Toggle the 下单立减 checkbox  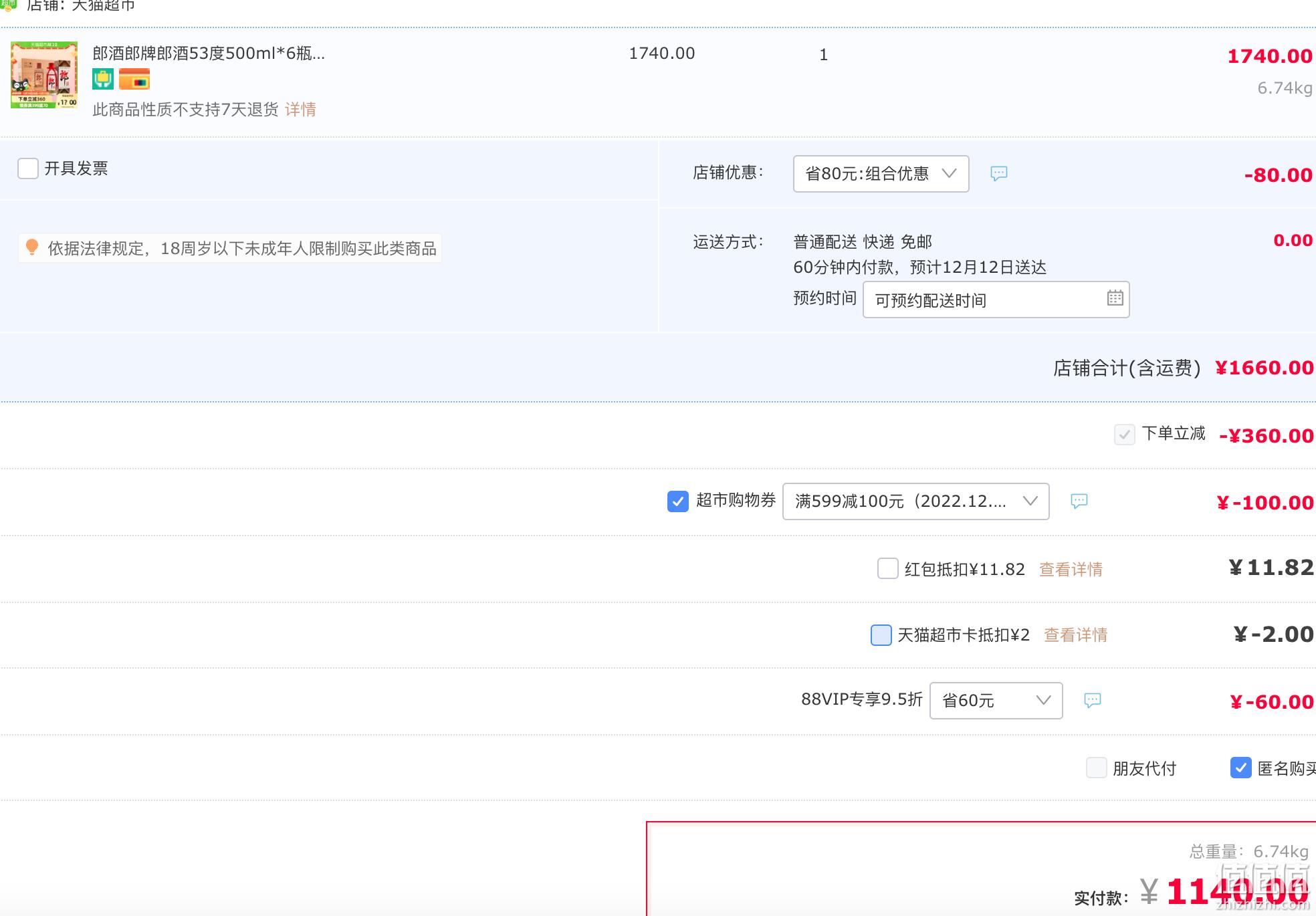coord(1125,435)
